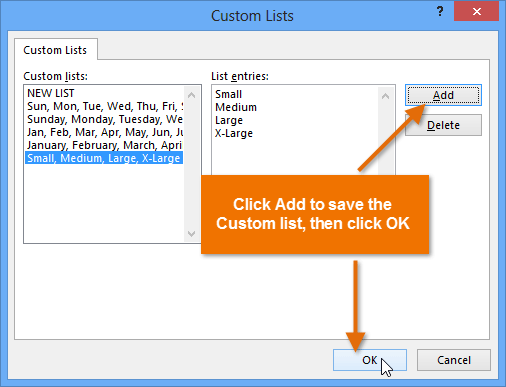
Task: Select the January, February, March list
Action: [x=104, y=145]
